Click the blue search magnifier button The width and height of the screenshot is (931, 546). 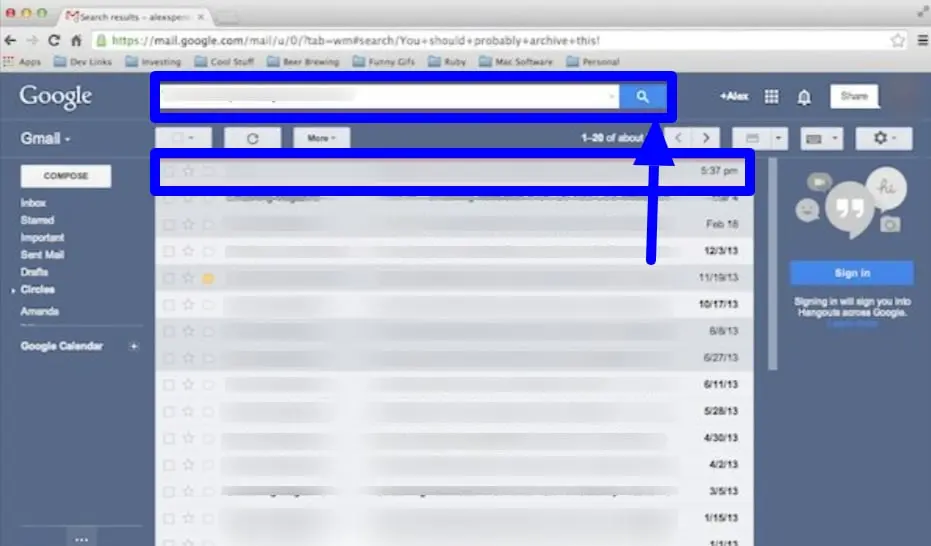(x=642, y=96)
